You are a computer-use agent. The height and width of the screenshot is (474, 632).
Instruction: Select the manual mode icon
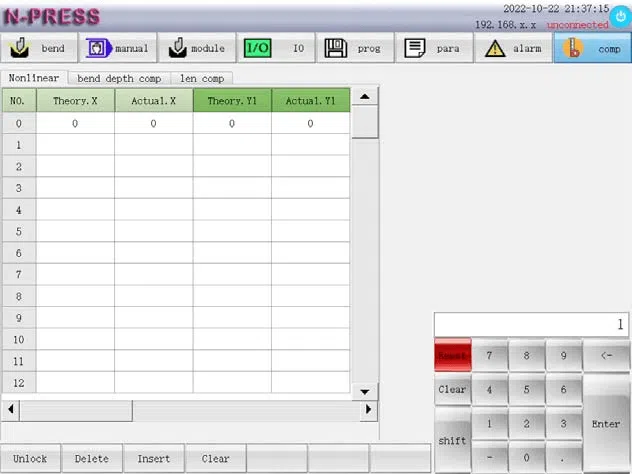point(99,48)
